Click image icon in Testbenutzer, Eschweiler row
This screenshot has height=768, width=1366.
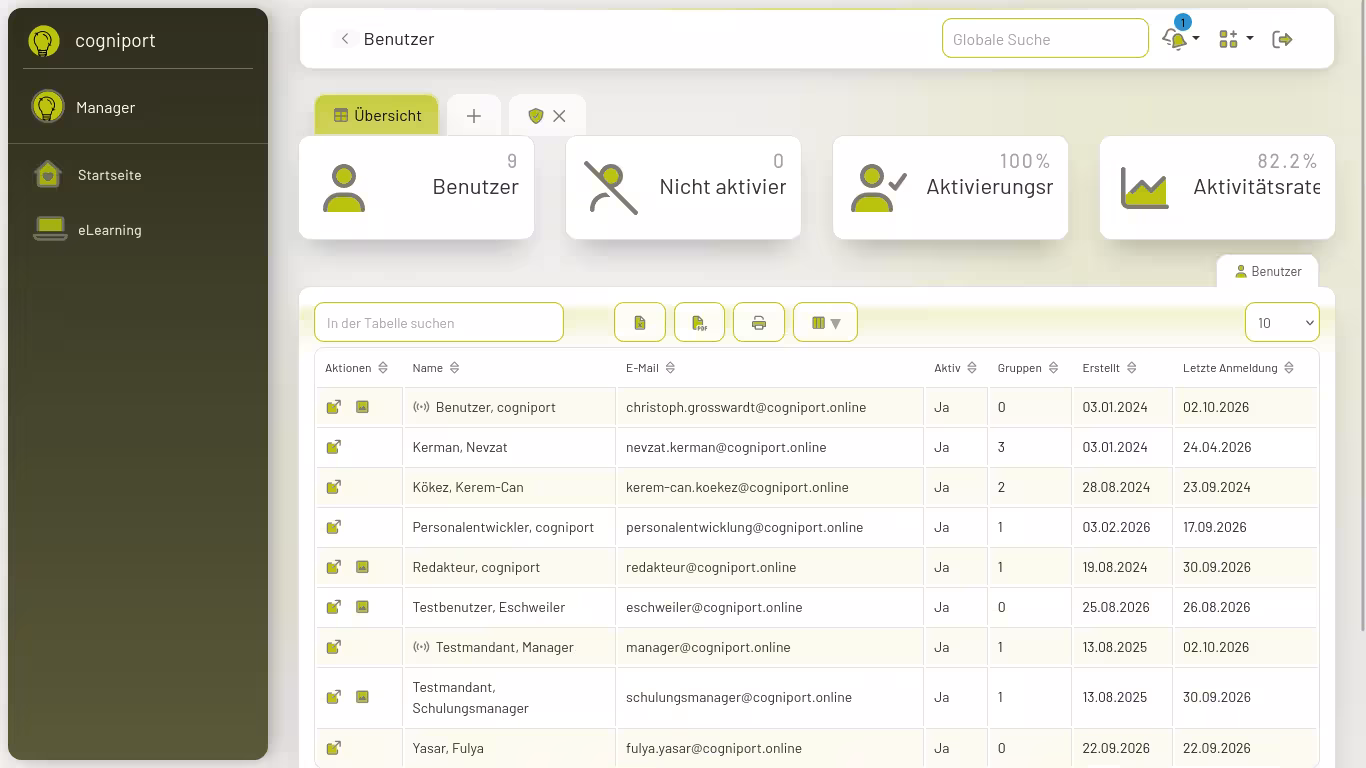(x=362, y=607)
